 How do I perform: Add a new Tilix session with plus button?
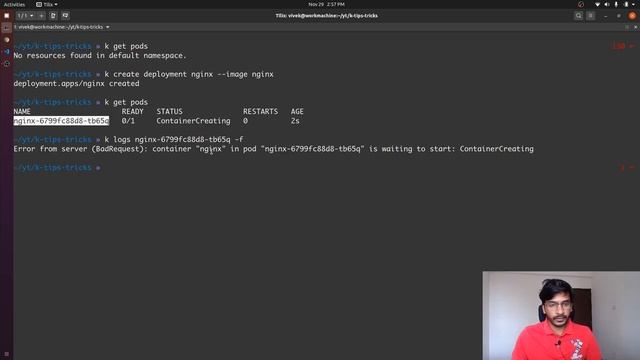pyautogui.click(x=42, y=16)
